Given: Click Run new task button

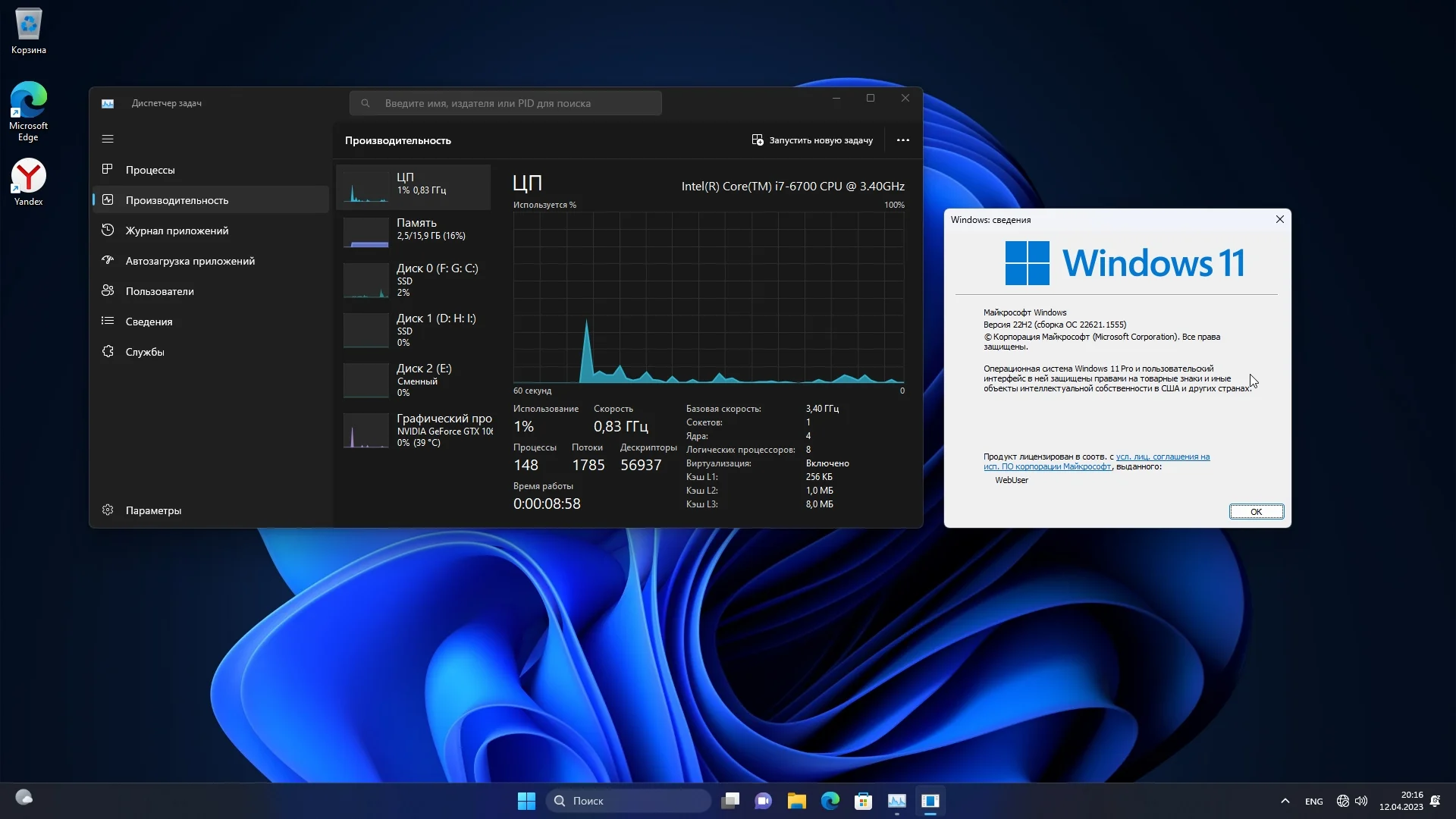Looking at the screenshot, I should click(812, 140).
